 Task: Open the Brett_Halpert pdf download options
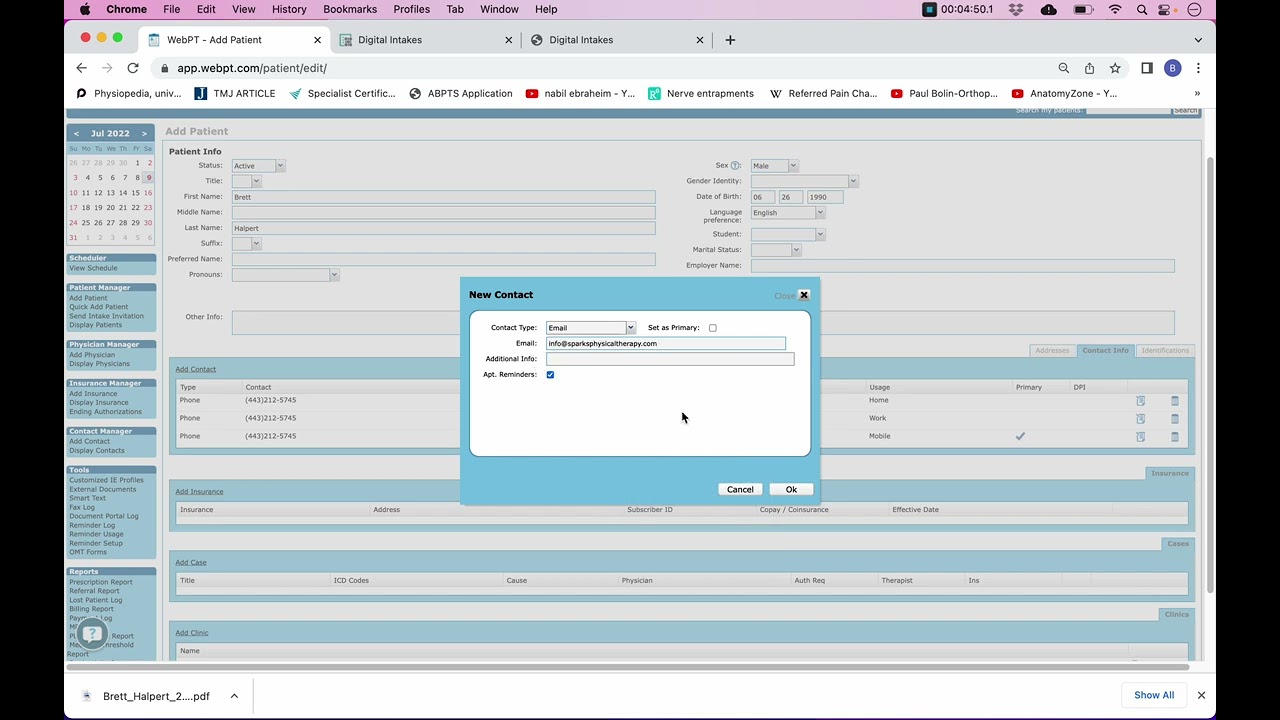(234, 696)
